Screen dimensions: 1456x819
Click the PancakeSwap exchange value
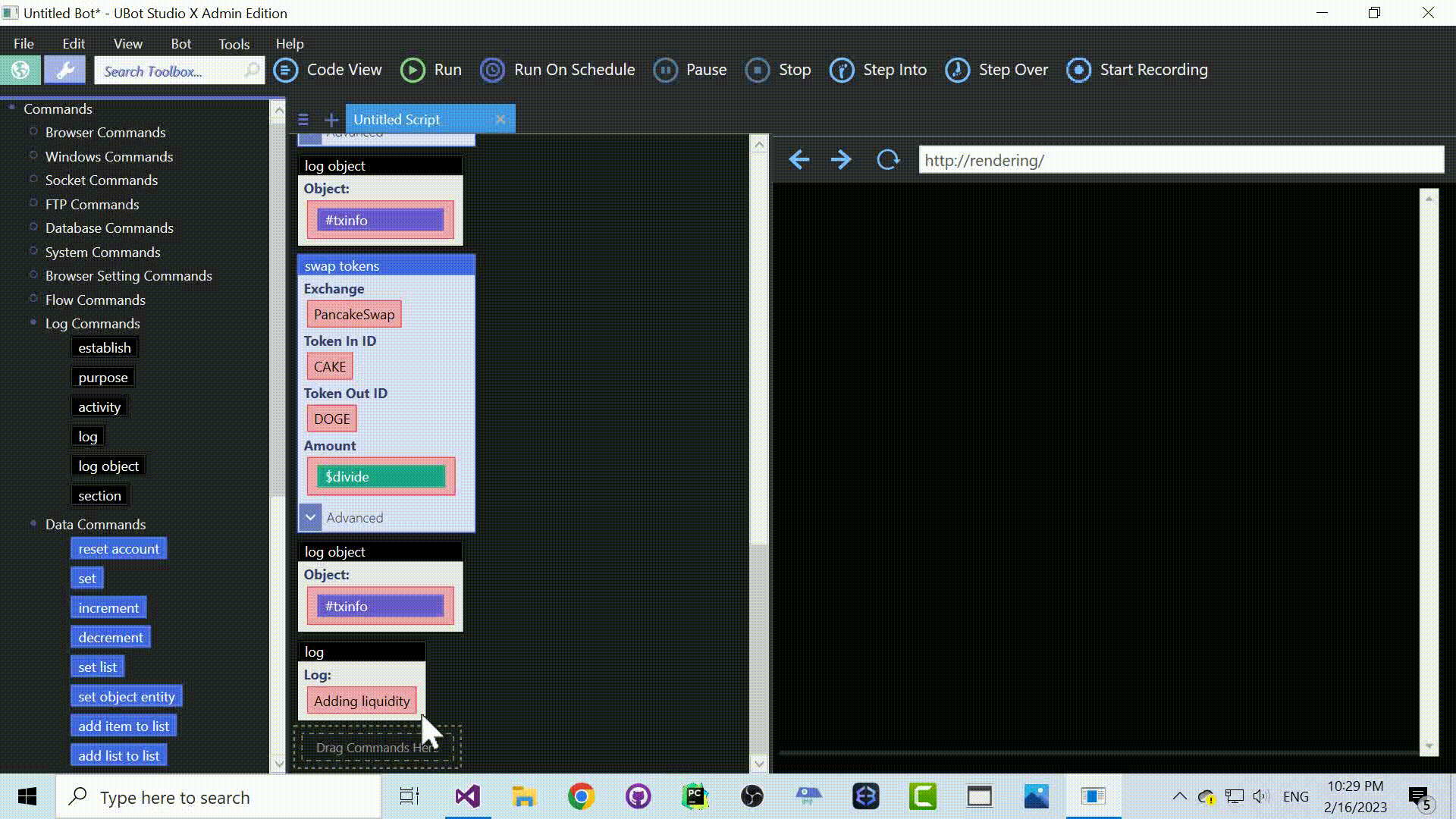pos(354,315)
